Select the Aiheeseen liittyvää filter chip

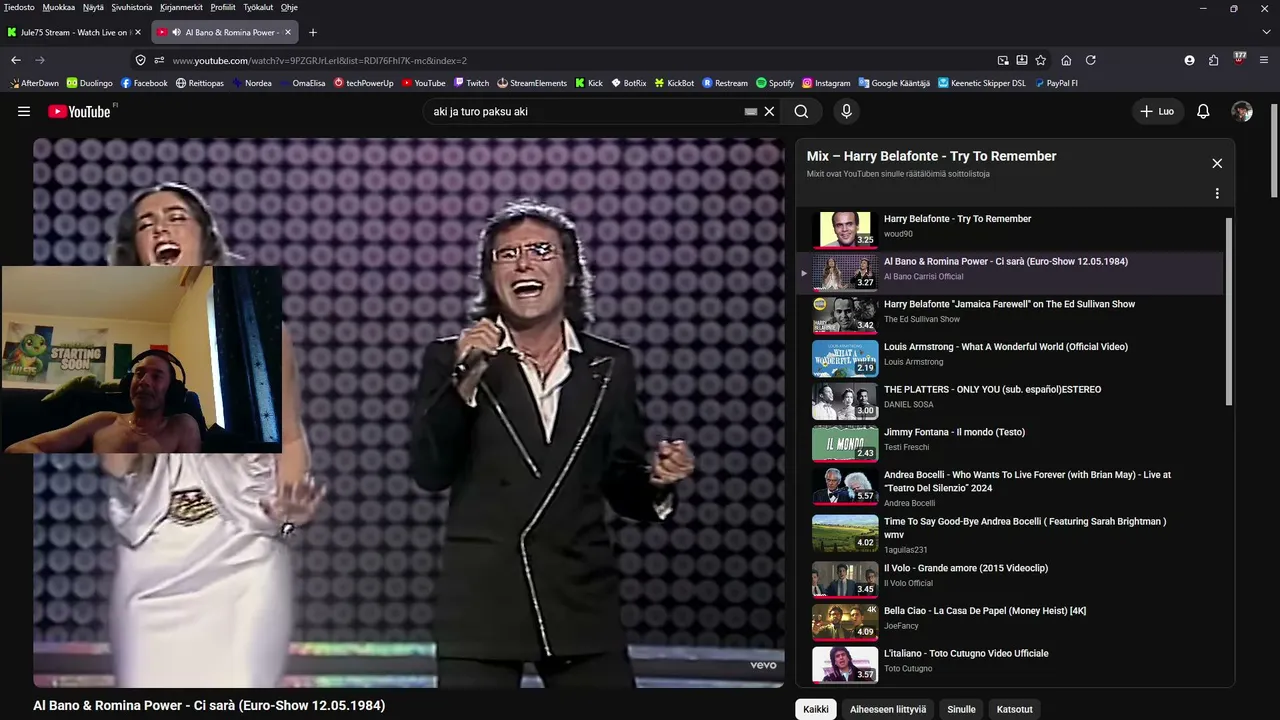coord(888,709)
